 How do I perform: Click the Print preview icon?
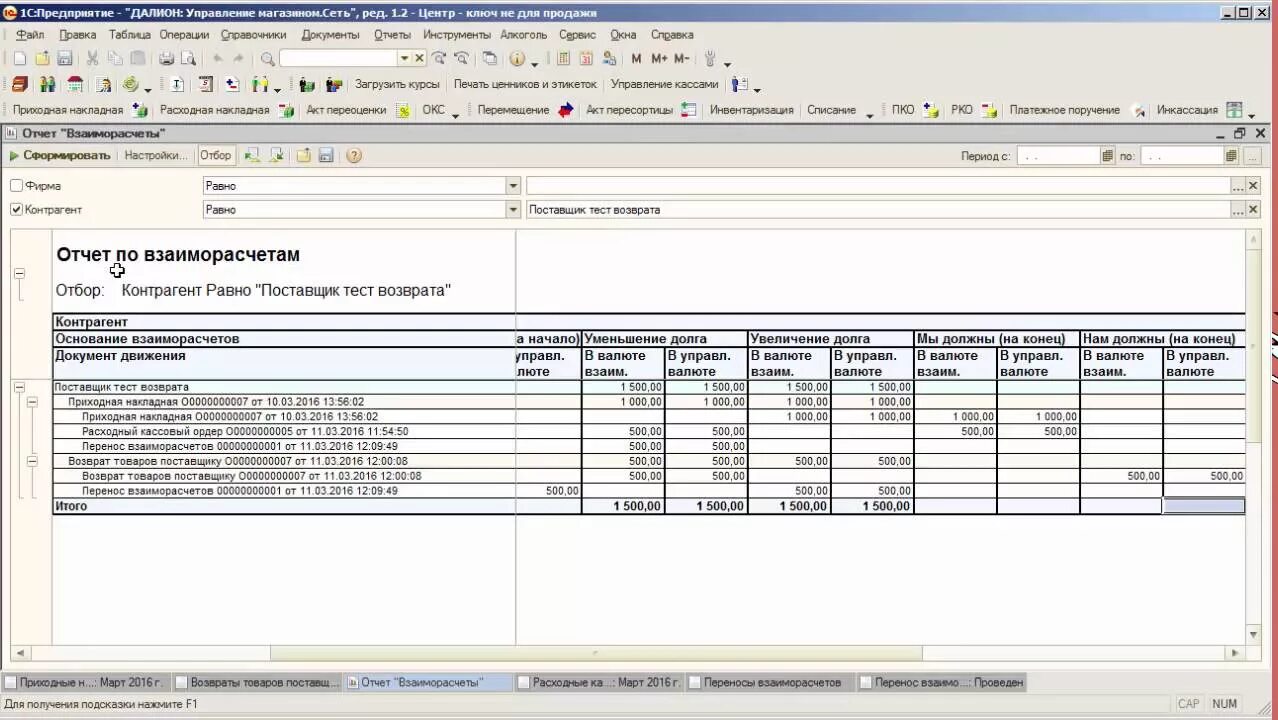click(187, 59)
